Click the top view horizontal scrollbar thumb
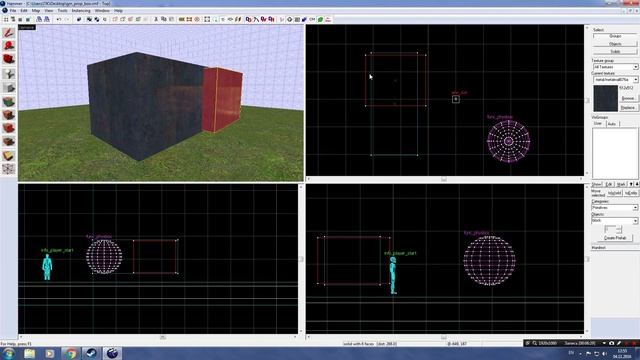 (x=444, y=179)
